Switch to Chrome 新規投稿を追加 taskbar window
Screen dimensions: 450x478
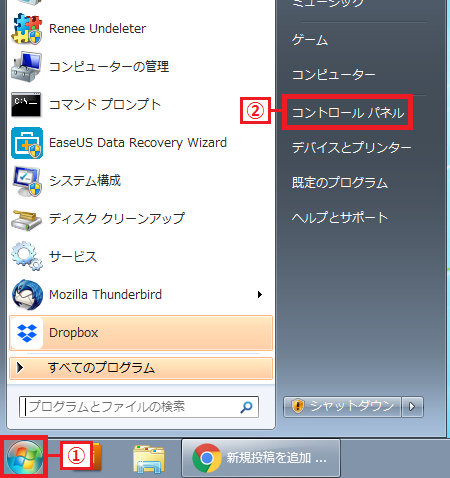point(261,458)
